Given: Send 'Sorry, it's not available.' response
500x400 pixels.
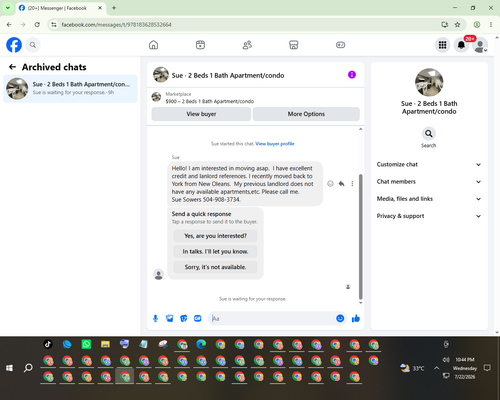Looking at the screenshot, I should [215, 267].
